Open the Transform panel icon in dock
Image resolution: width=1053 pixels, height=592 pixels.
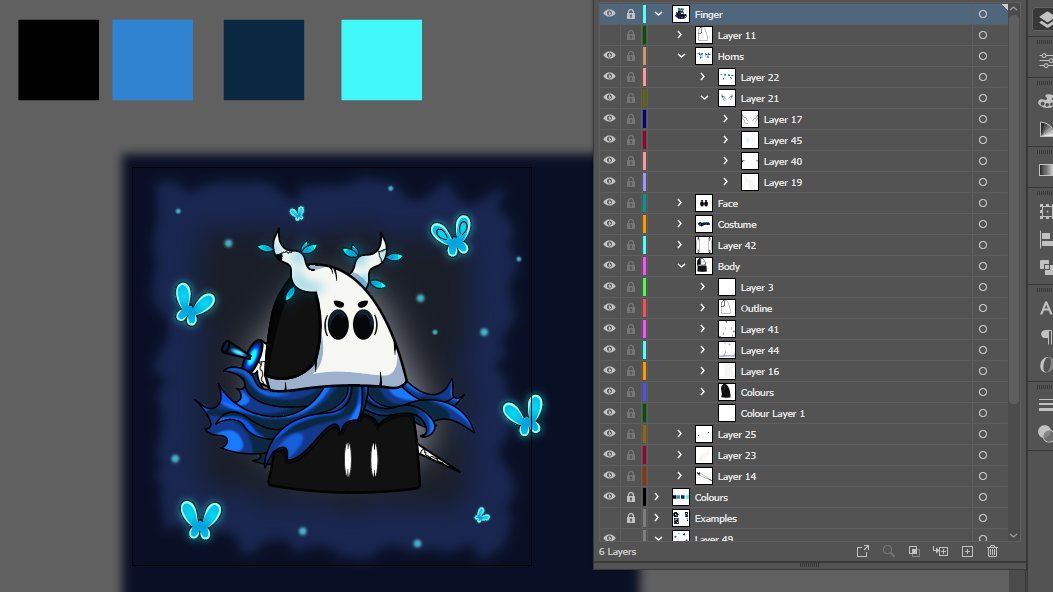point(1045,211)
